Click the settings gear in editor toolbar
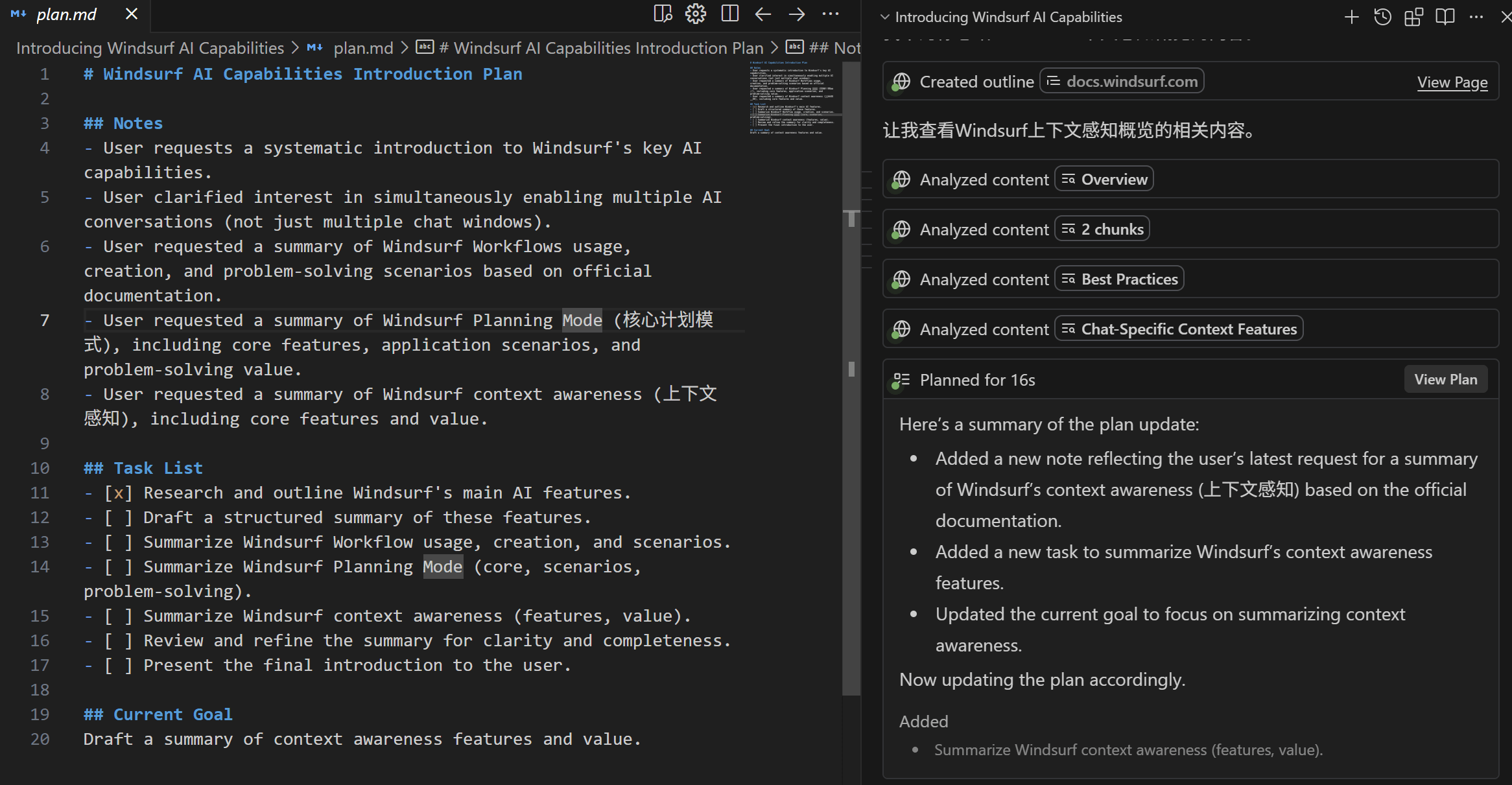Viewport: 1512px width, 785px height. [696, 14]
